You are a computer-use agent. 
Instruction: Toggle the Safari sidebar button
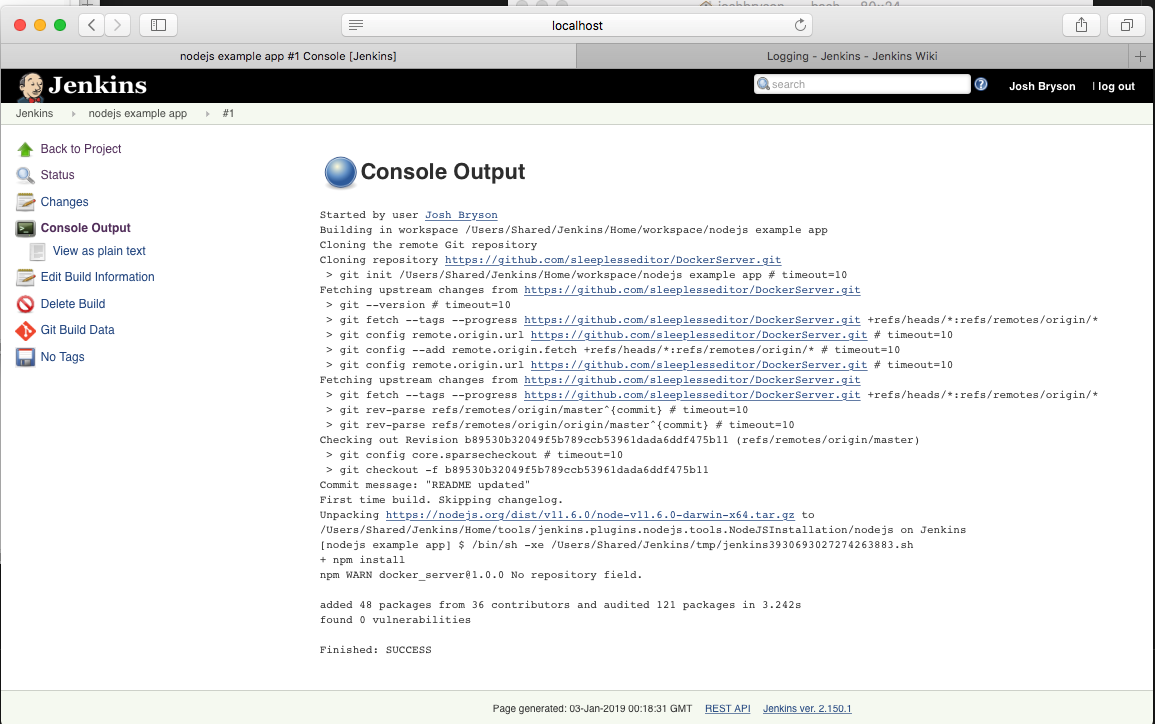click(159, 25)
